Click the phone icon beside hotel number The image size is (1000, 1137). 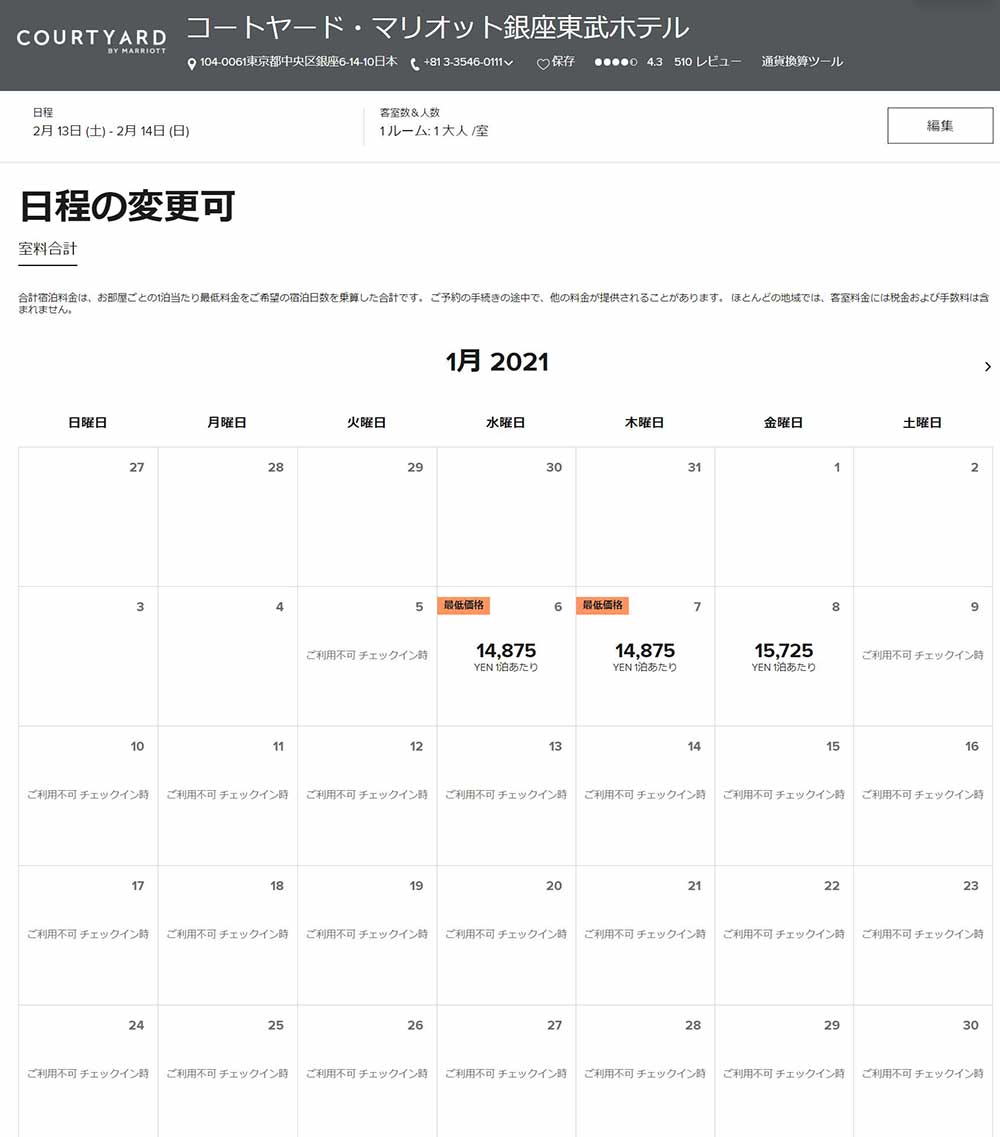pyautogui.click(x=416, y=65)
